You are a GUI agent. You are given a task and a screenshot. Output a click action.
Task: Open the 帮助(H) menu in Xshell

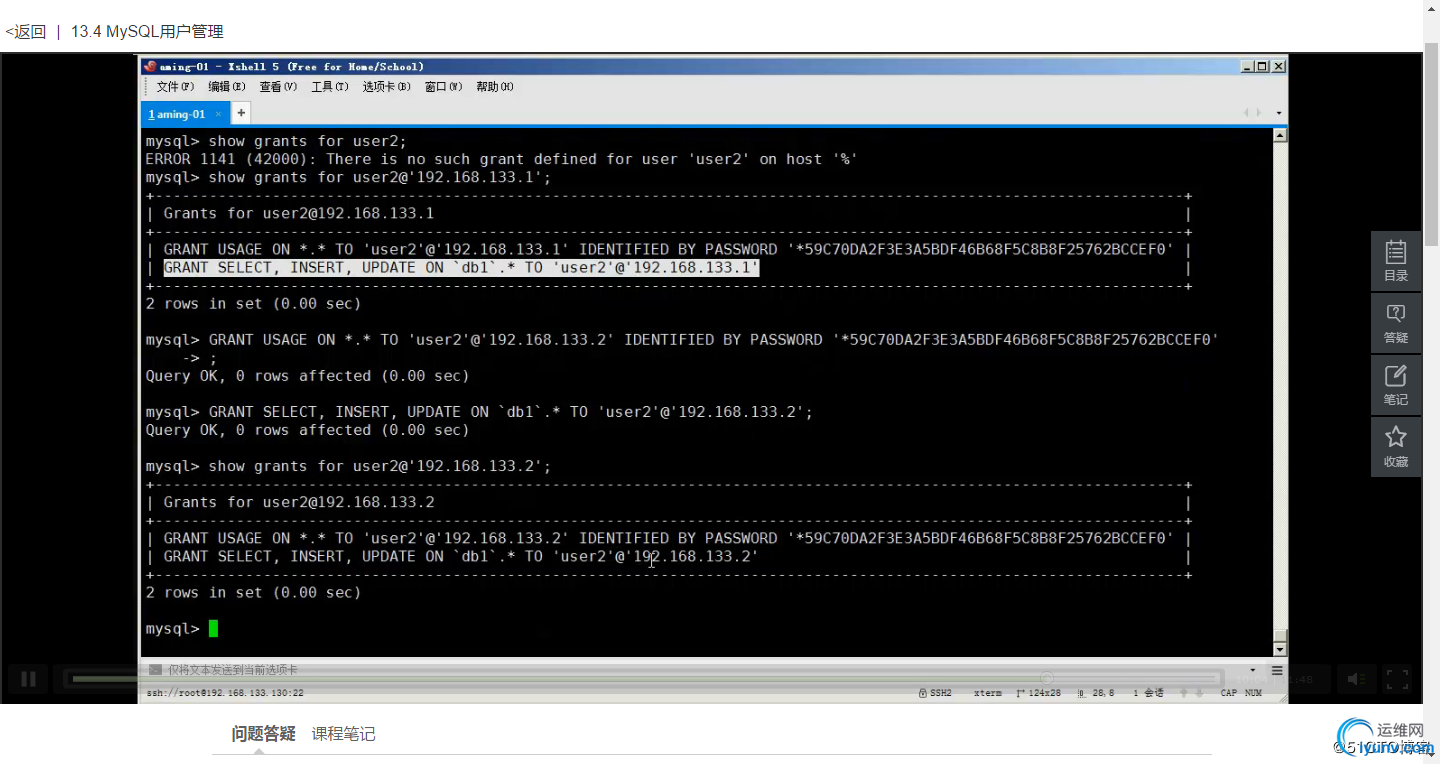pos(495,87)
